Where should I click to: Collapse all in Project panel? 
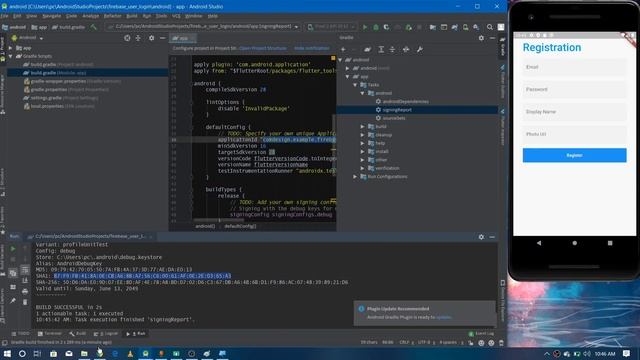point(138,38)
